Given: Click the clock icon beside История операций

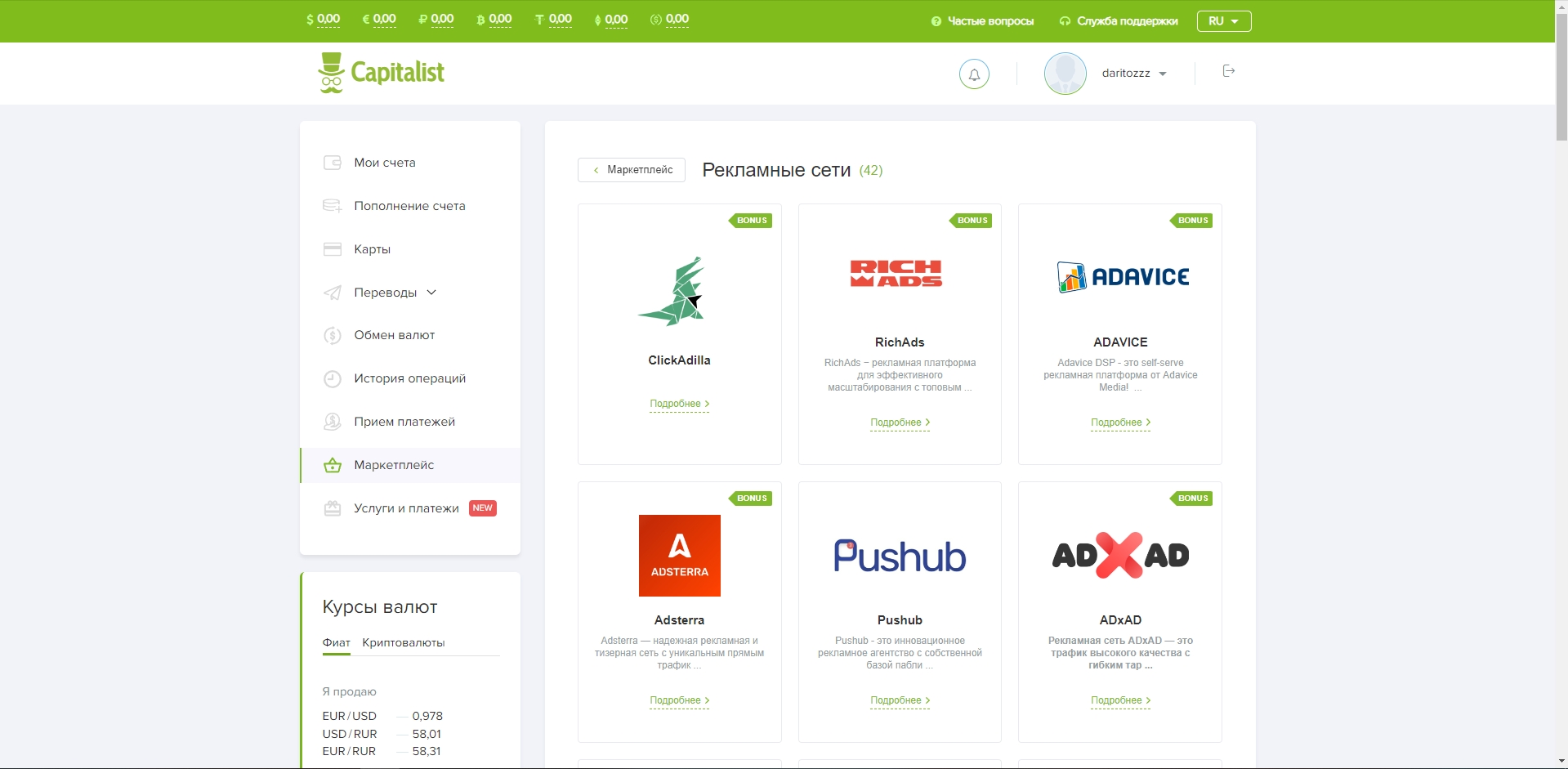Looking at the screenshot, I should (332, 378).
